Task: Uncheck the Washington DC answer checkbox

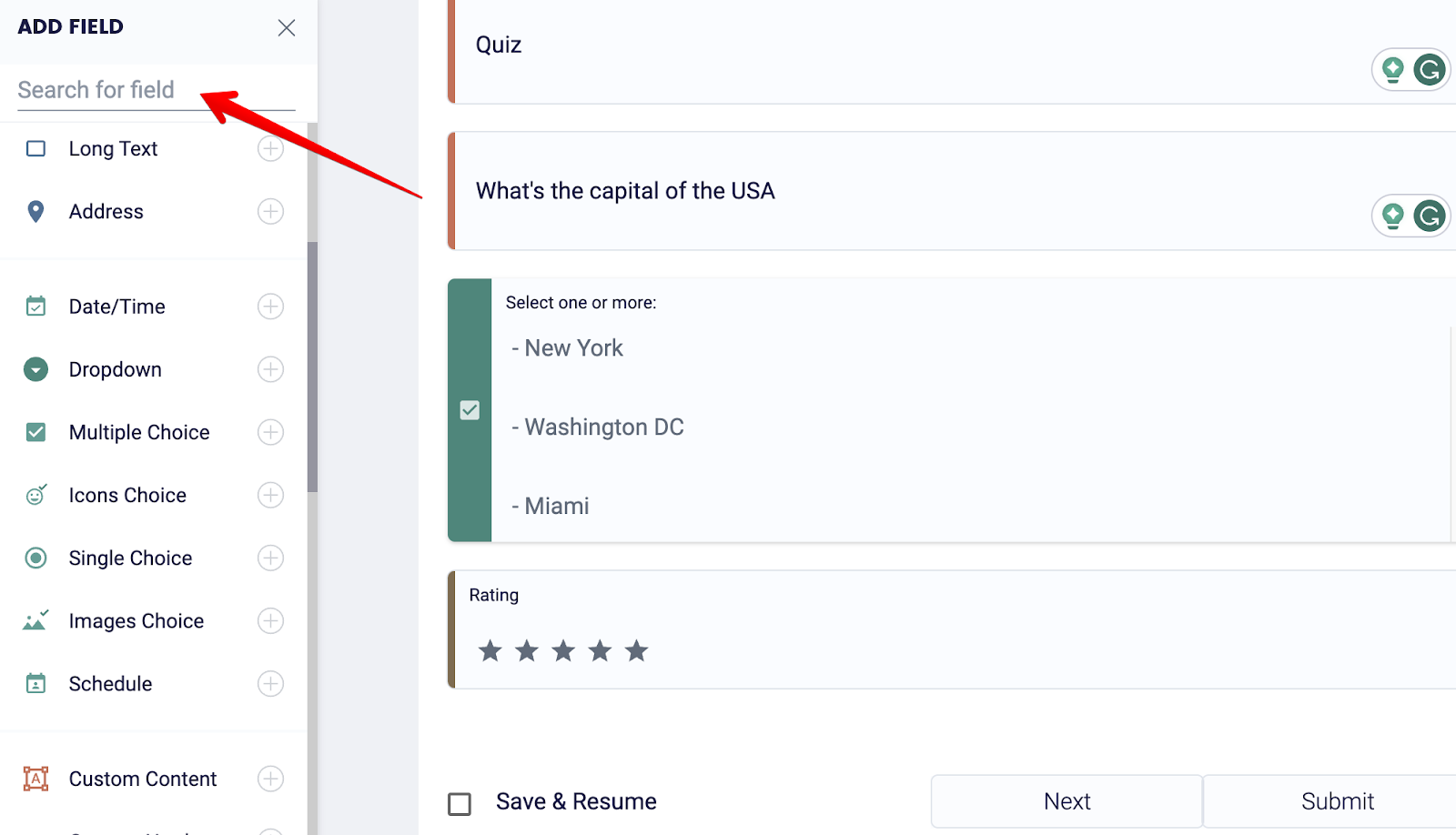Action: [470, 411]
